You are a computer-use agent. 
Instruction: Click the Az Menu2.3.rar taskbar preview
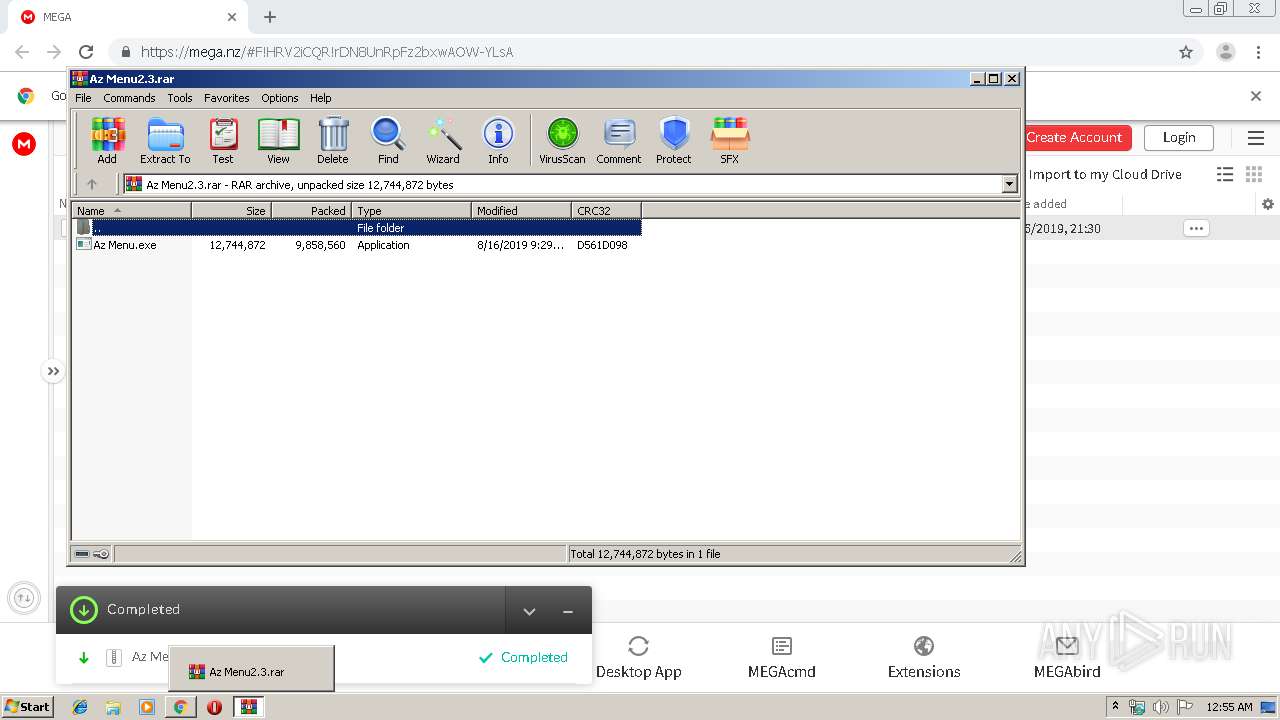[x=251, y=669]
